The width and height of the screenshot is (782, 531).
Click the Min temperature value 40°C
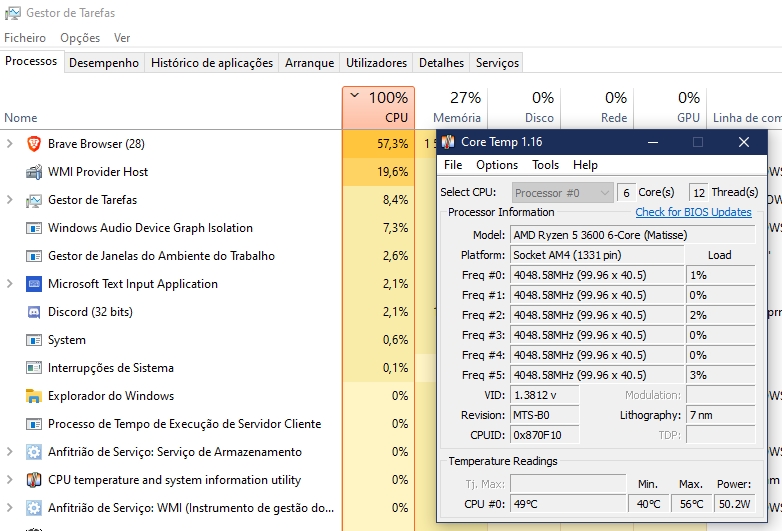[648, 504]
